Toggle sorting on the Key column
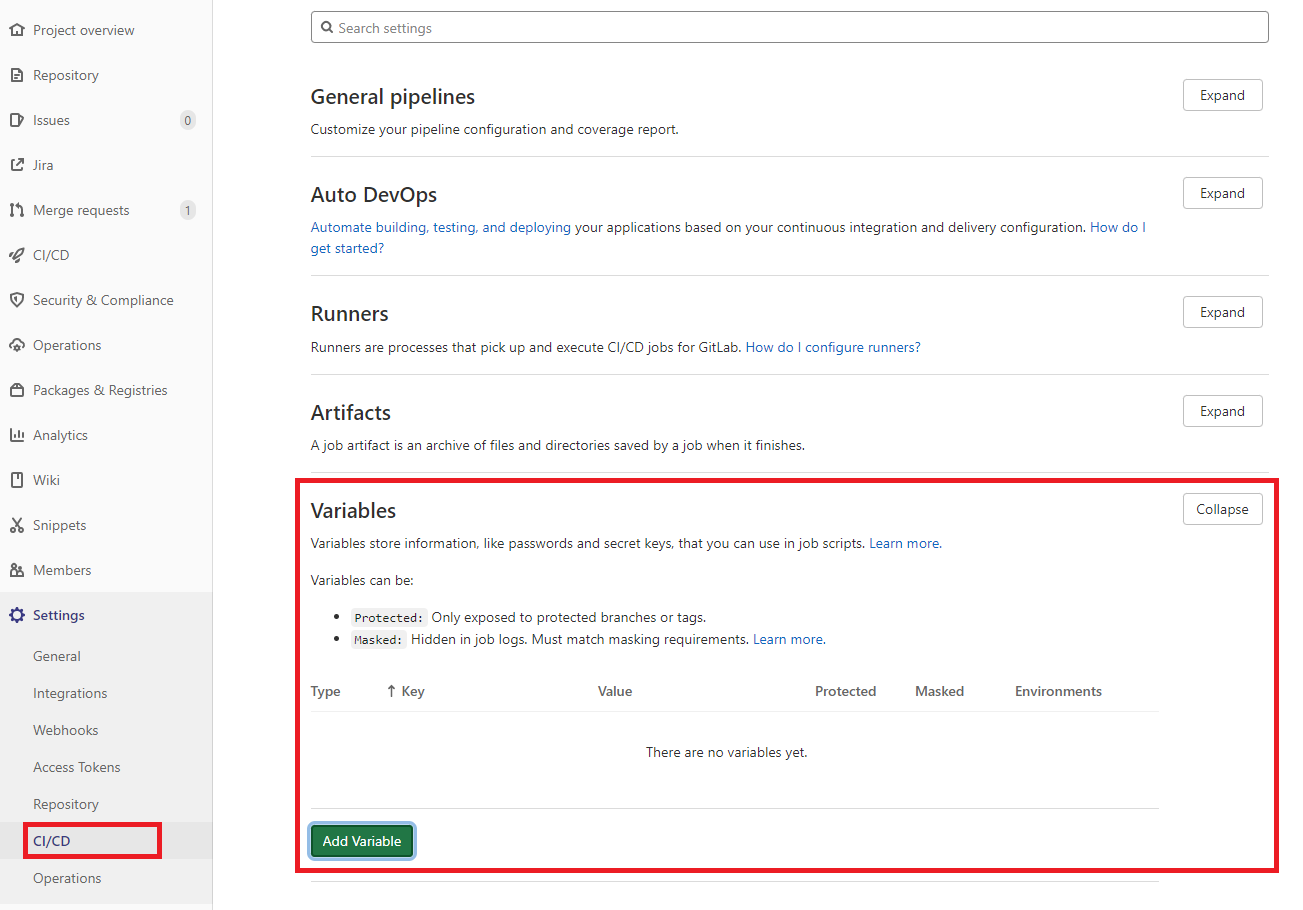Screen dimensions: 1303x910 [405, 690]
